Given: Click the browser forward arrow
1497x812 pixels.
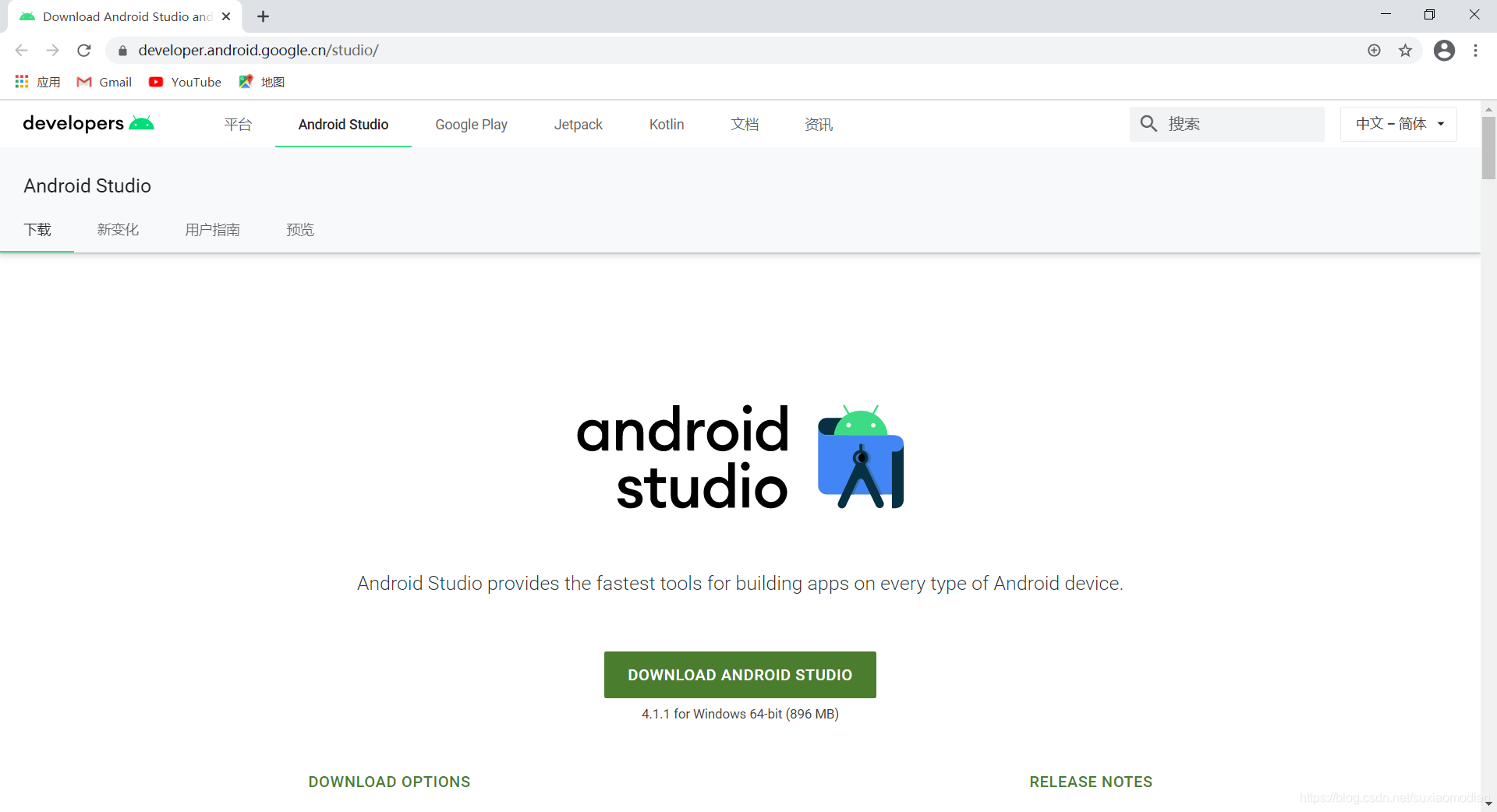Looking at the screenshot, I should tap(53, 51).
